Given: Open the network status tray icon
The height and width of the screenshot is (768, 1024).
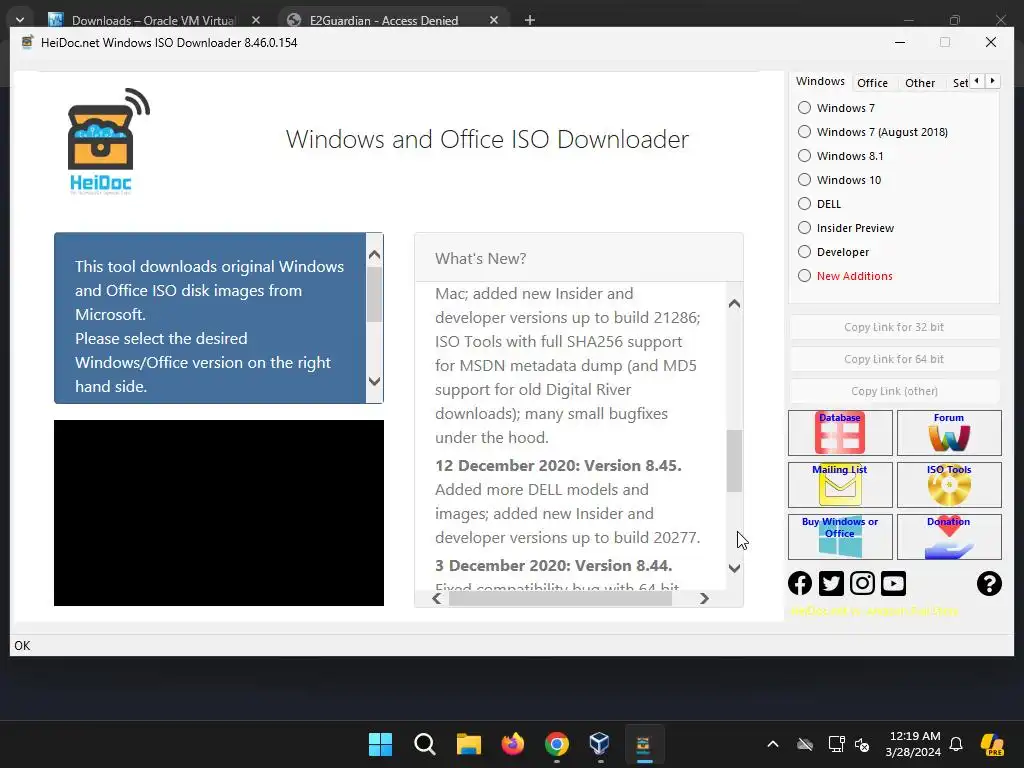Looking at the screenshot, I should pyautogui.click(x=836, y=744).
